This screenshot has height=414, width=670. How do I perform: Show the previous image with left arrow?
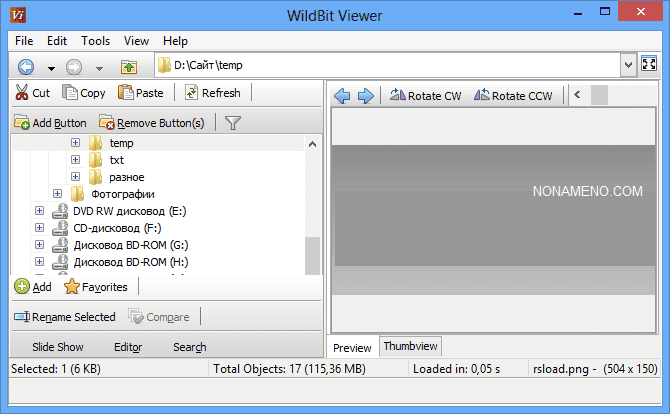coord(342,96)
